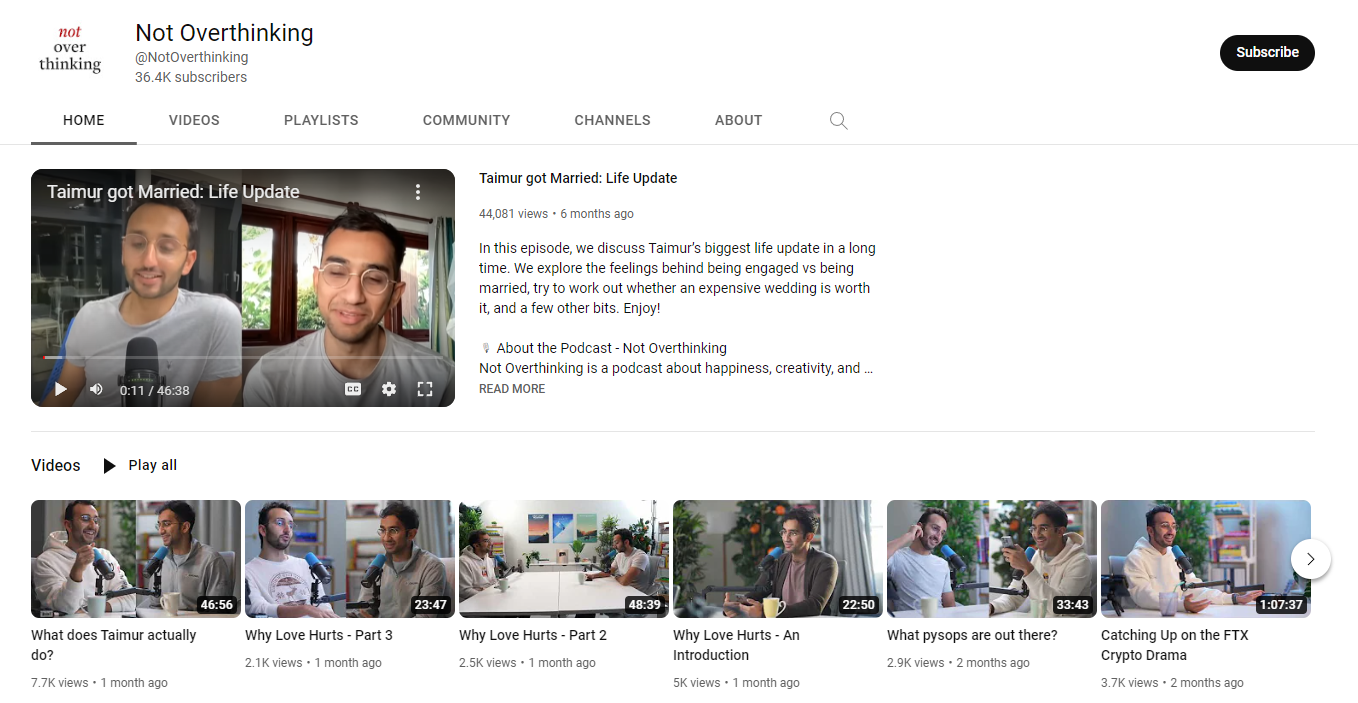Click the Not Overthinking channel name heading
The height and width of the screenshot is (703, 1358).
pyautogui.click(x=224, y=33)
